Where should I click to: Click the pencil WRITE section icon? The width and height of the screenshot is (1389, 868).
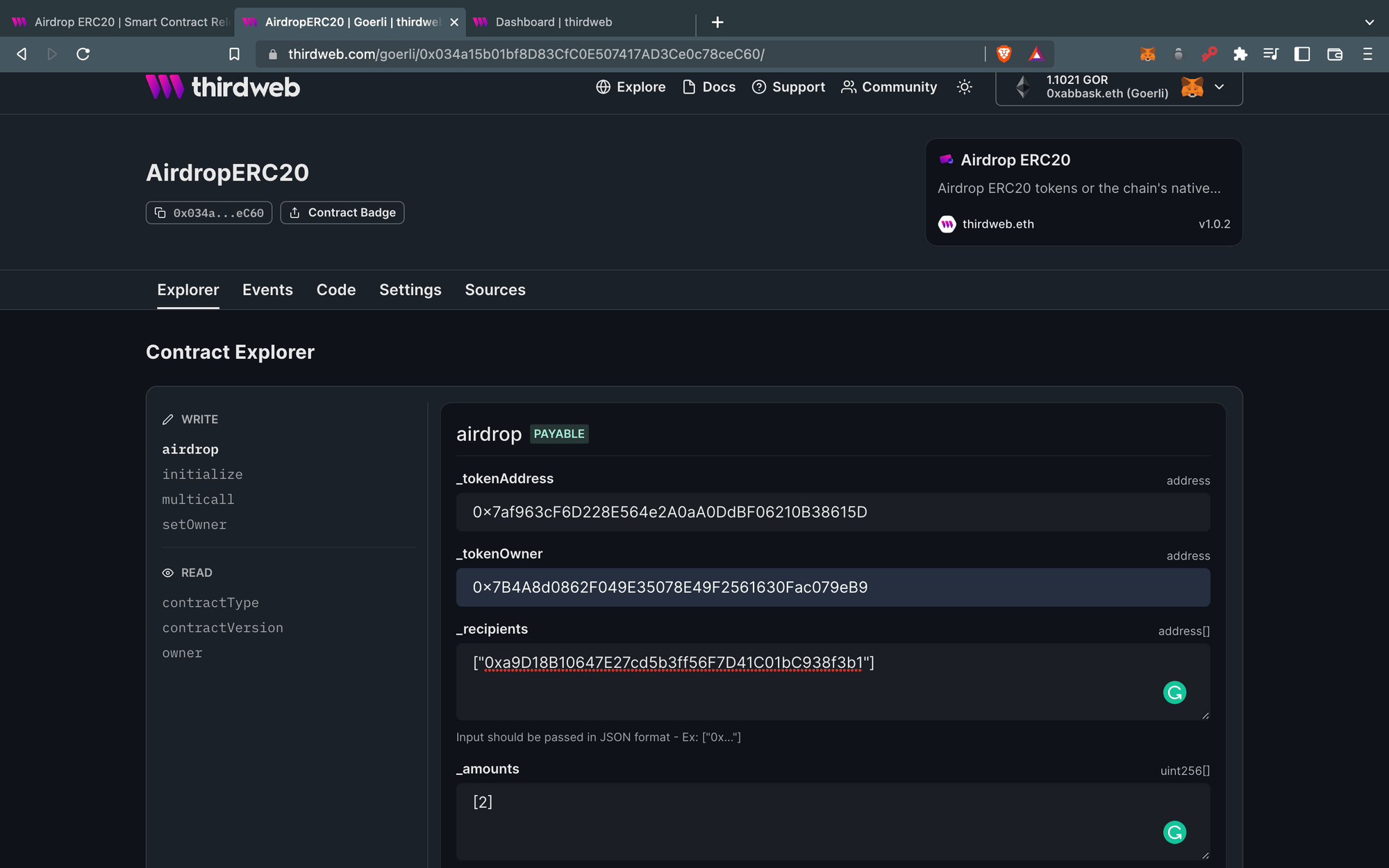(168, 418)
